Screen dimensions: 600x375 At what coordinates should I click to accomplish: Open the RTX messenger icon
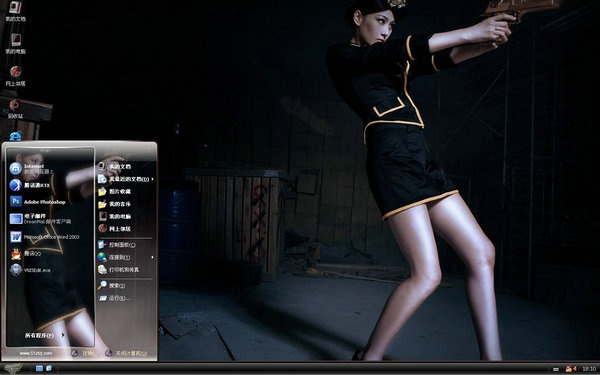click(16, 185)
